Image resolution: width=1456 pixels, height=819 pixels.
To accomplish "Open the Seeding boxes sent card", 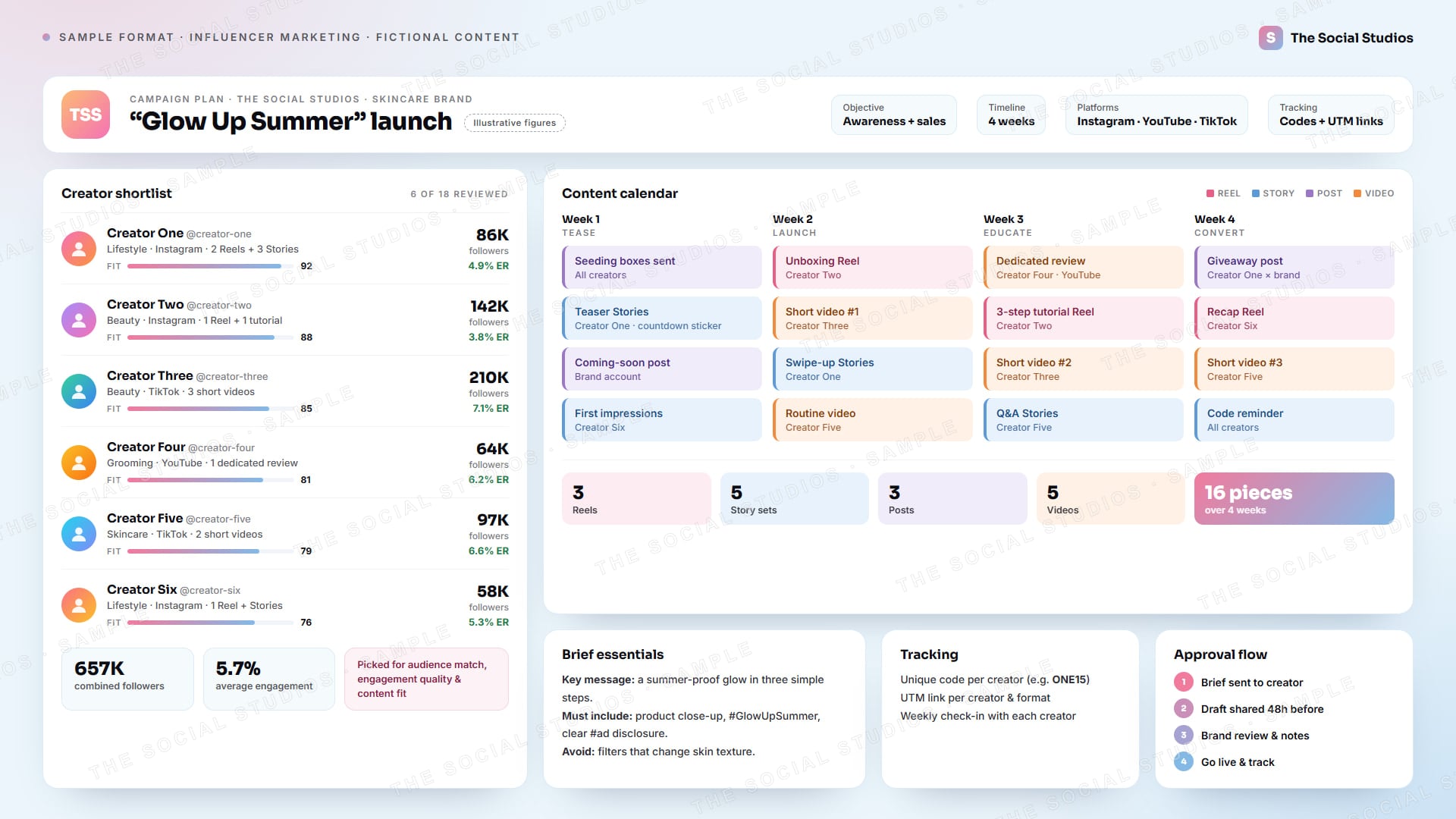I will 662,268.
